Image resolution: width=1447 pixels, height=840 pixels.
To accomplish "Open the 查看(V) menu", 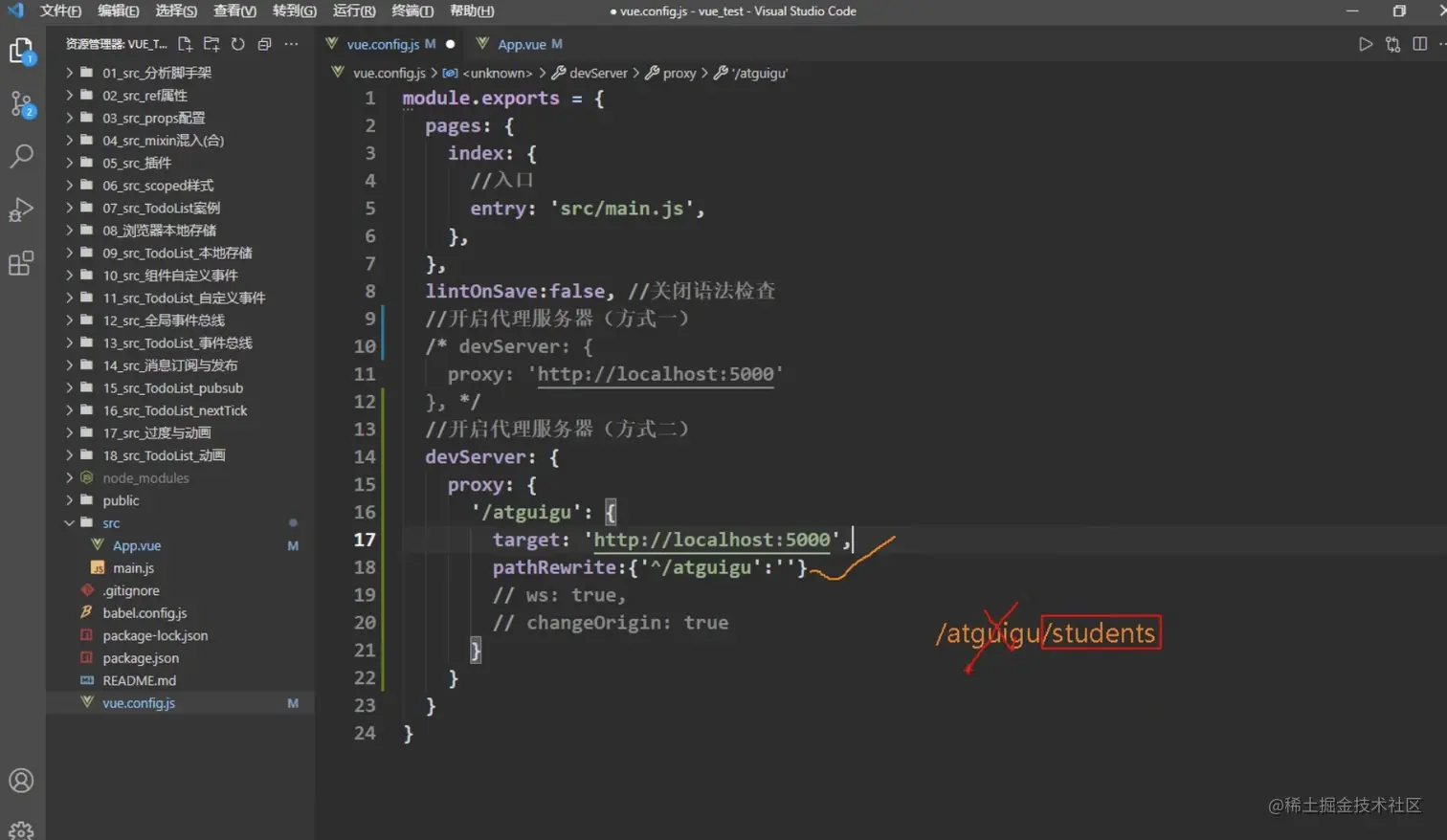I will (x=234, y=11).
